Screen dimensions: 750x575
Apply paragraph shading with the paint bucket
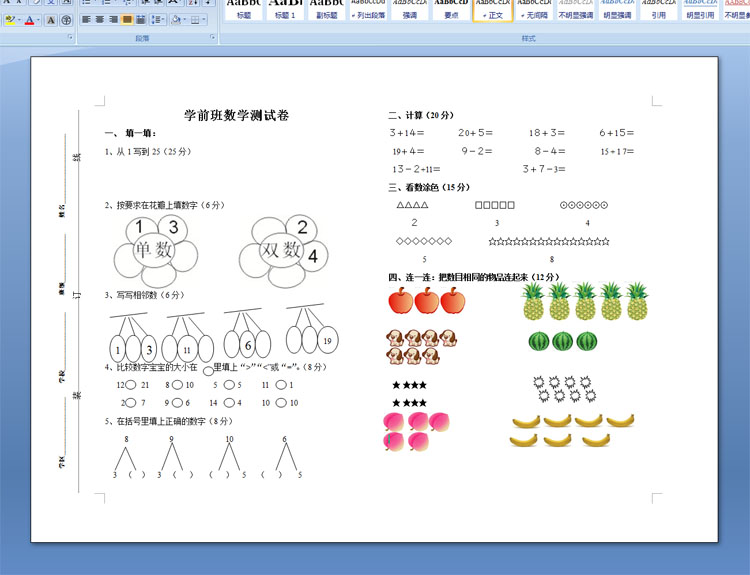176,20
